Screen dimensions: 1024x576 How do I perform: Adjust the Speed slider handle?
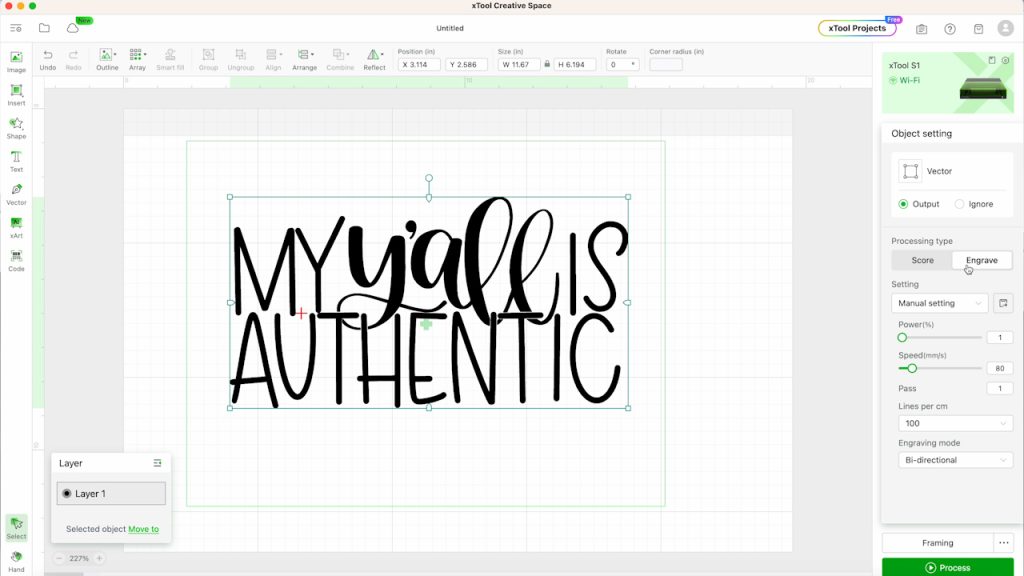click(x=912, y=368)
